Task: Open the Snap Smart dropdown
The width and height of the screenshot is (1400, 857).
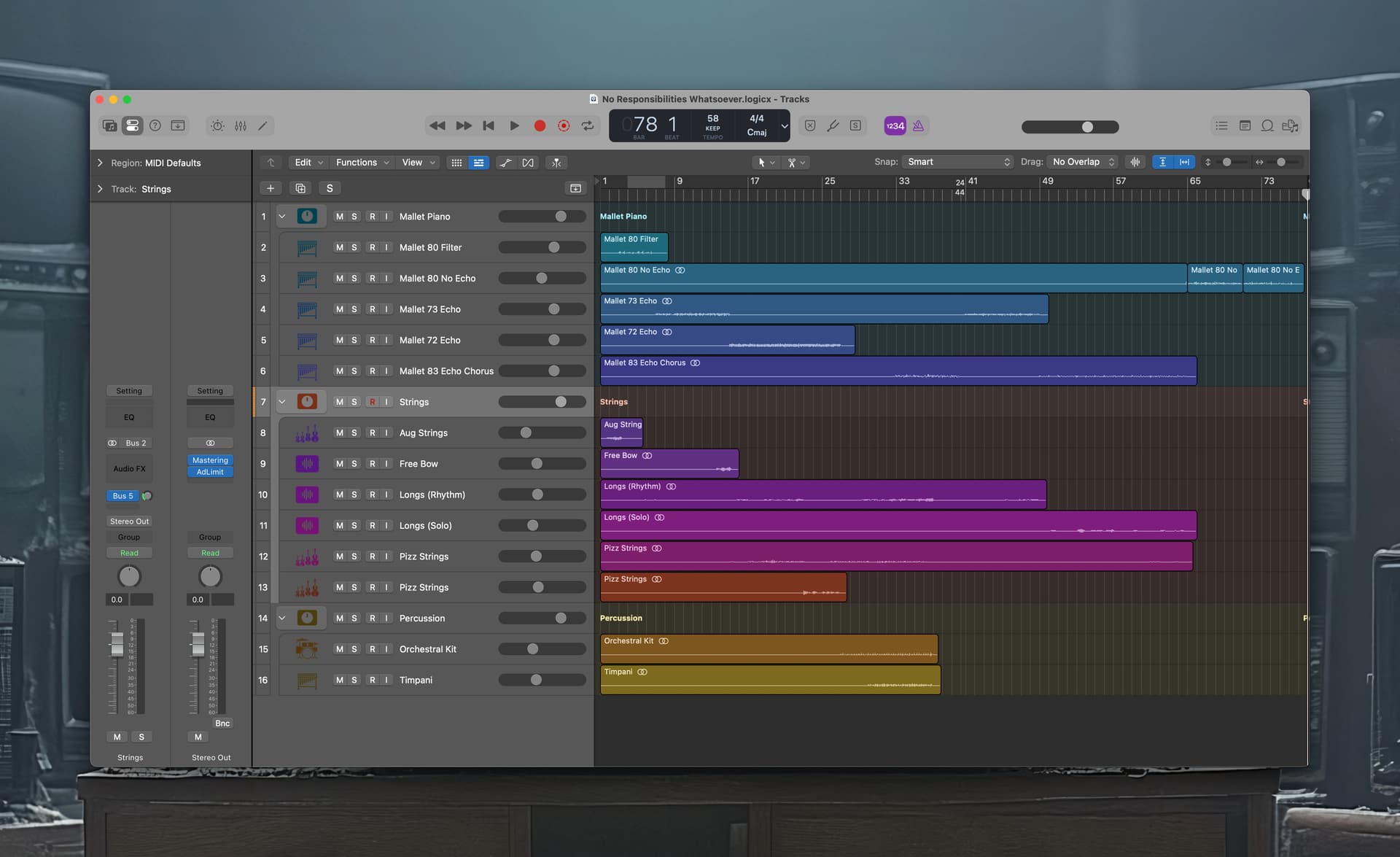Action: point(958,162)
